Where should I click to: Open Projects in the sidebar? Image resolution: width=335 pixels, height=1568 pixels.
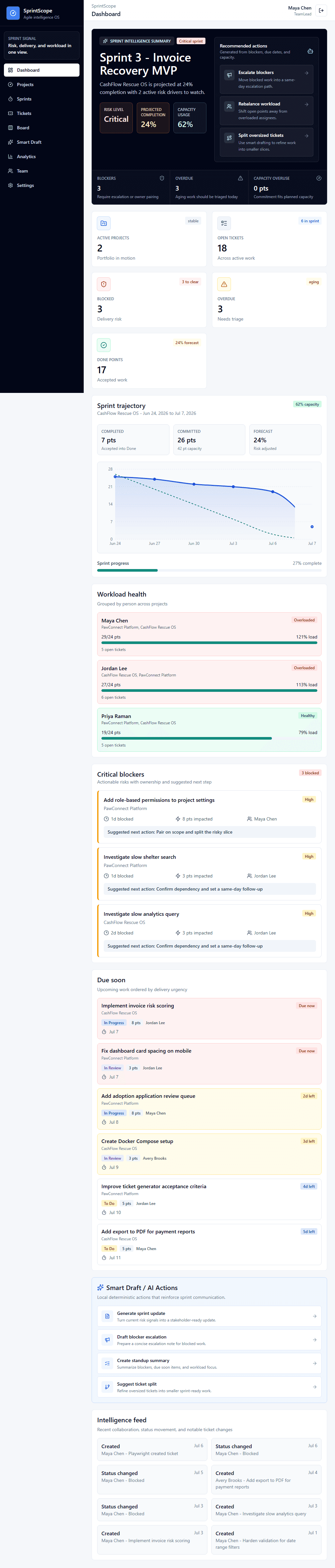coord(41,84)
